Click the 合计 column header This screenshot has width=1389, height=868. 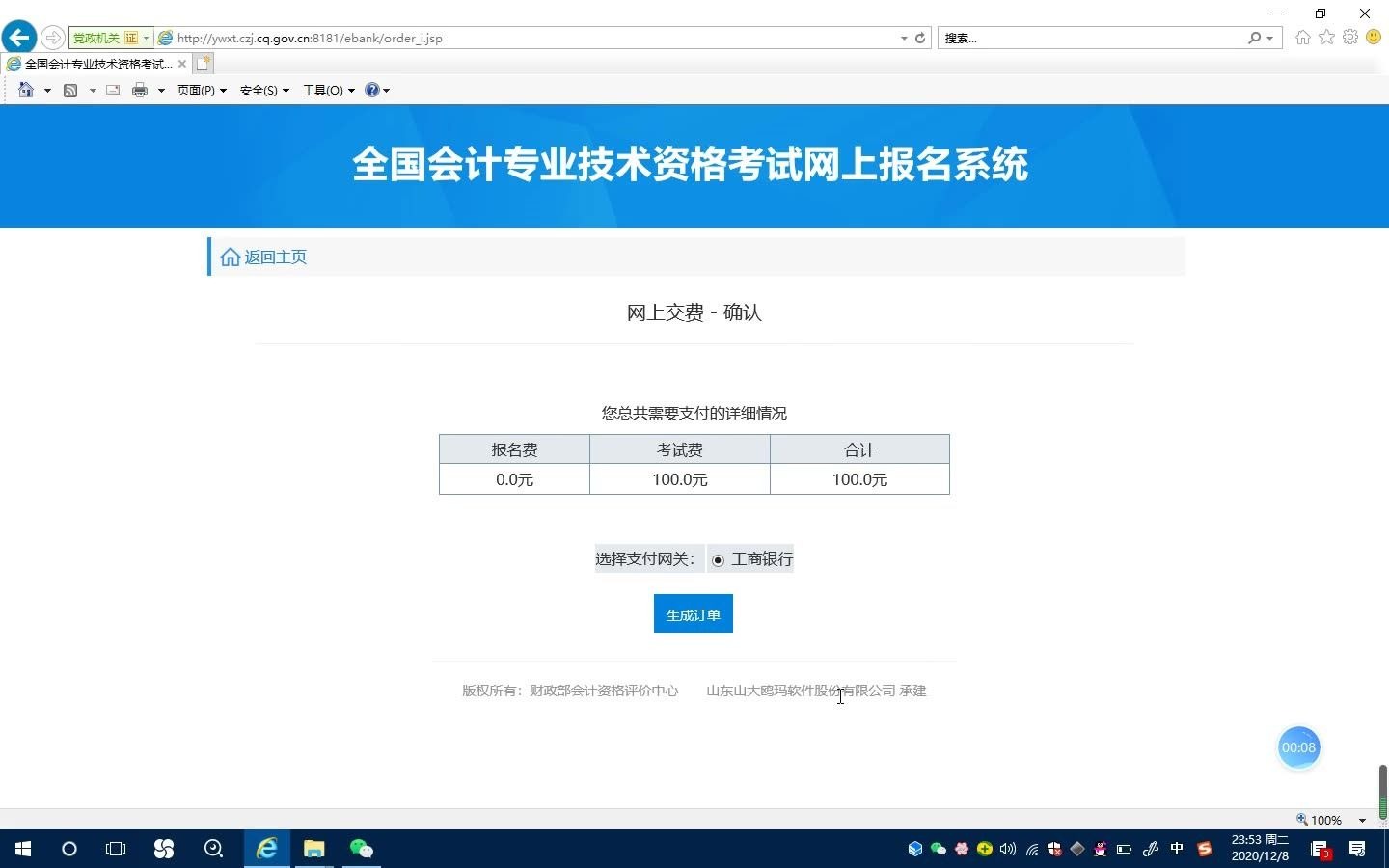pos(859,449)
